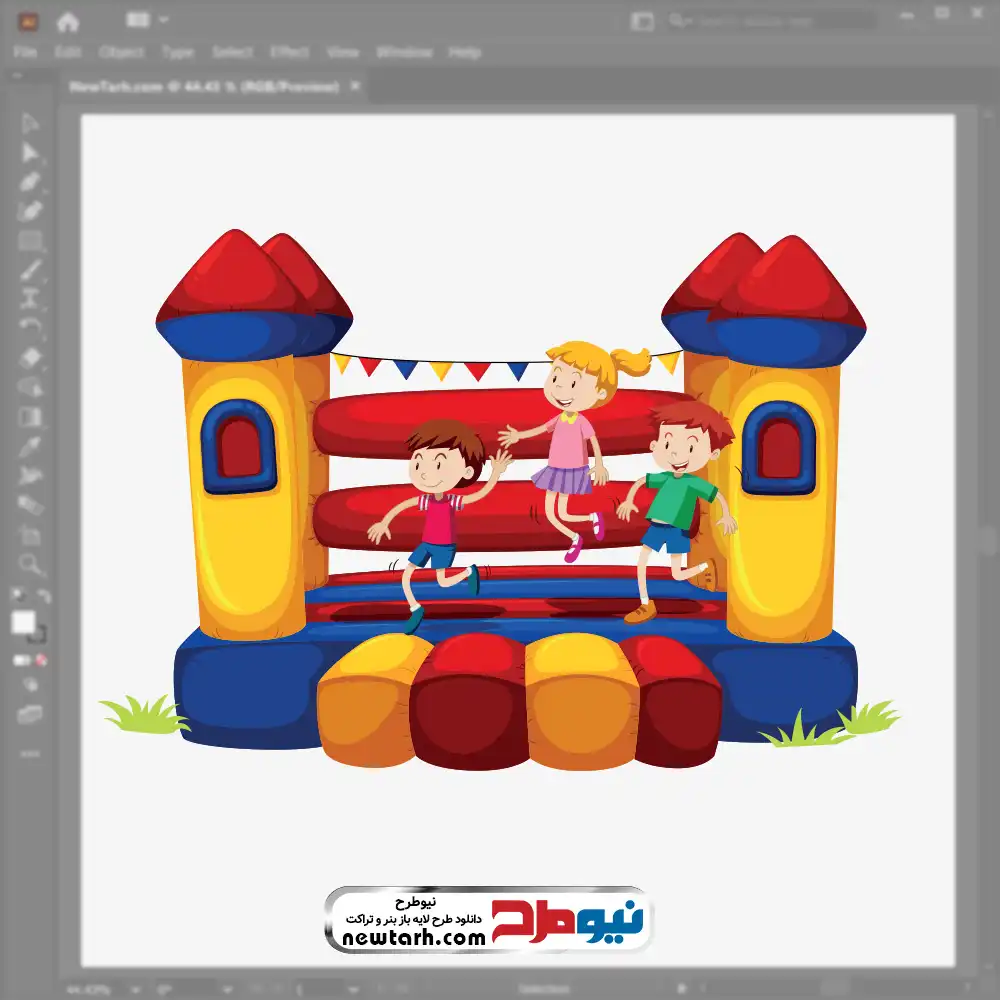Open the File menu

coord(25,52)
